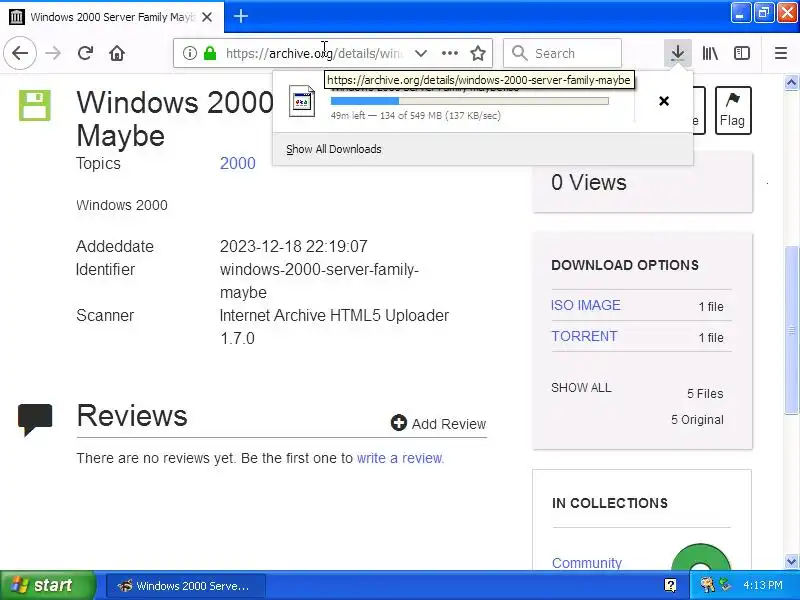Viewport: 800px width, 600px height.
Task: Click the Forward arrow button
Action: click(53, 53)
